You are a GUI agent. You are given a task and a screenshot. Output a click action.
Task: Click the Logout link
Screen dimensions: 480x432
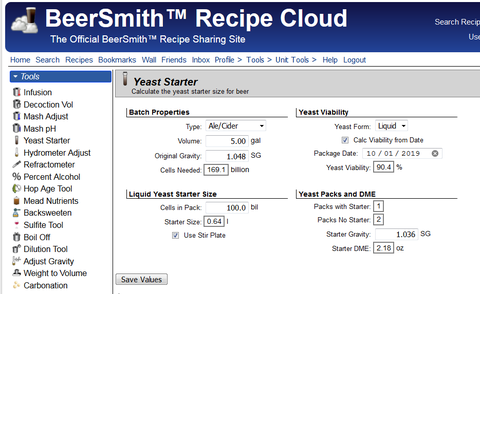355,60
